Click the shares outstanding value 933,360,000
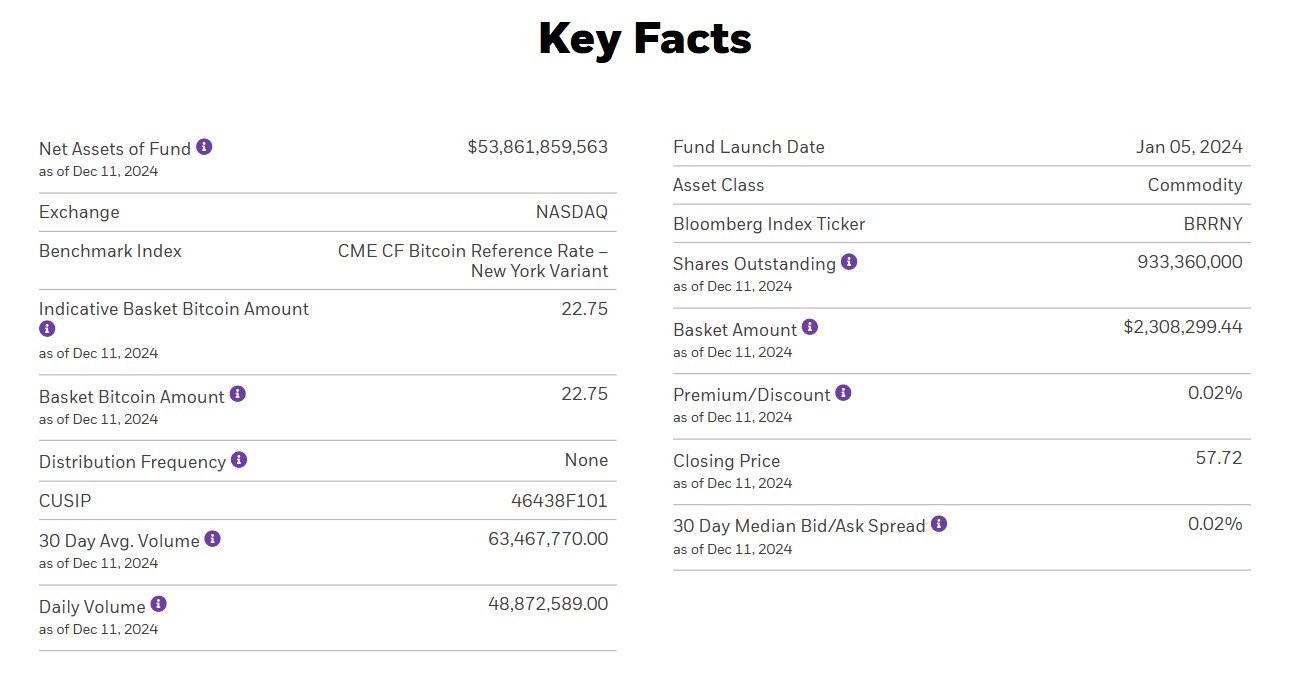The image size is (1310, 699). 1190,262
